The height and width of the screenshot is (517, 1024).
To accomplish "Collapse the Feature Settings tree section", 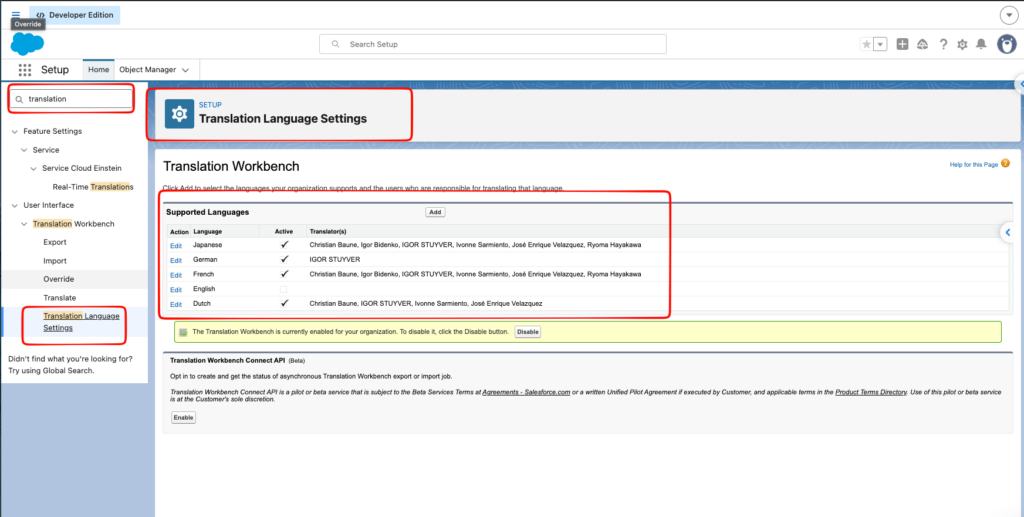I will point(14,131).
